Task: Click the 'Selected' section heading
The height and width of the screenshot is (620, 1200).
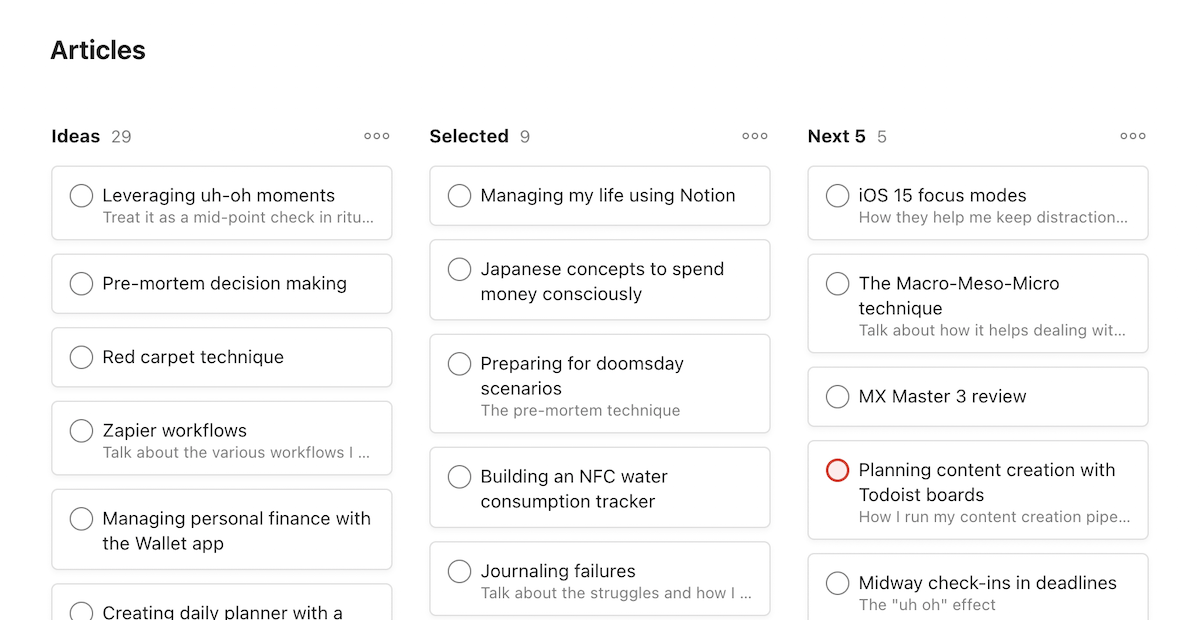Action: (469, 136)
